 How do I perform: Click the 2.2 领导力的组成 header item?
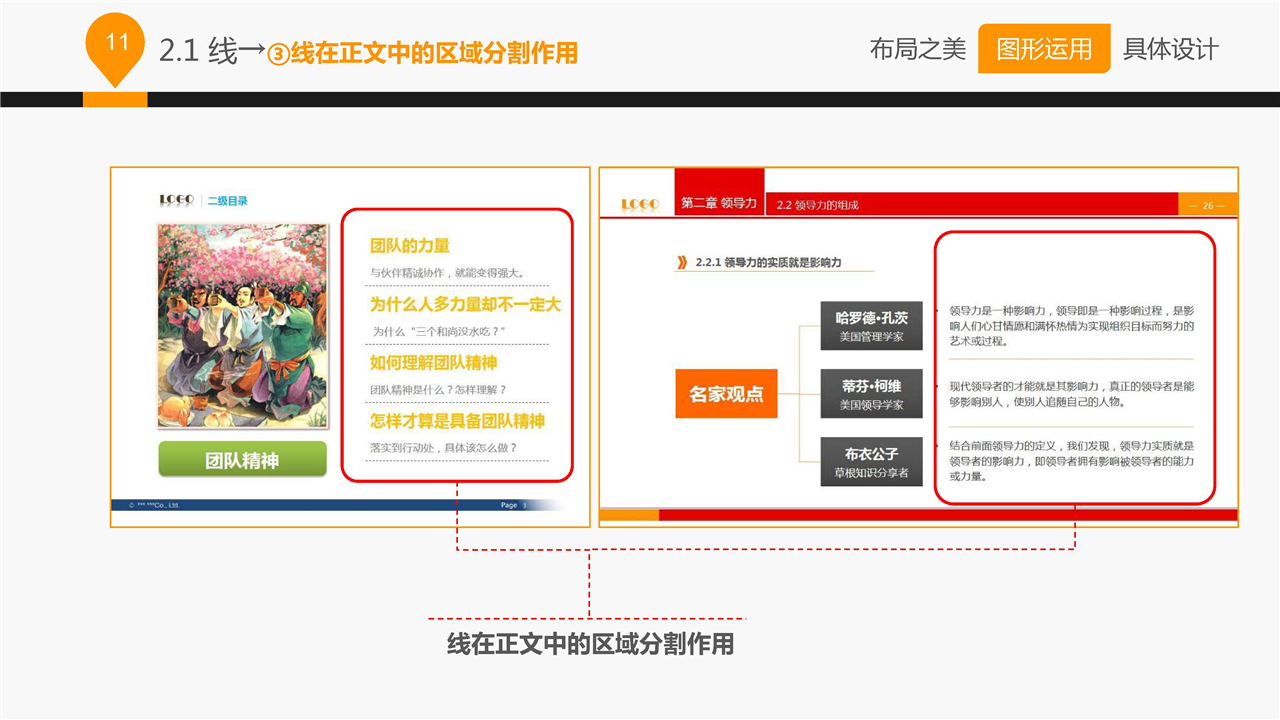tap(818, 205)
